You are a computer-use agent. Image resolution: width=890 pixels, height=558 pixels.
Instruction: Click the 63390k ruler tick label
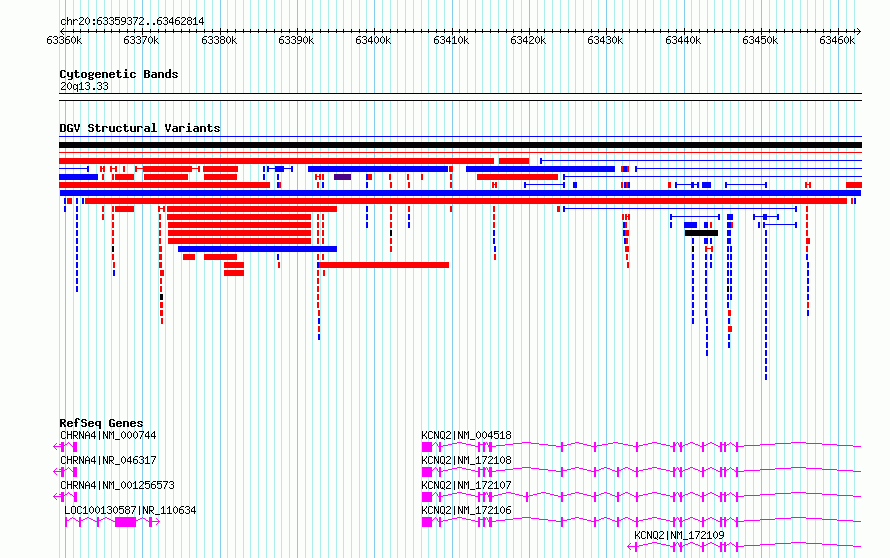point(296,40)
